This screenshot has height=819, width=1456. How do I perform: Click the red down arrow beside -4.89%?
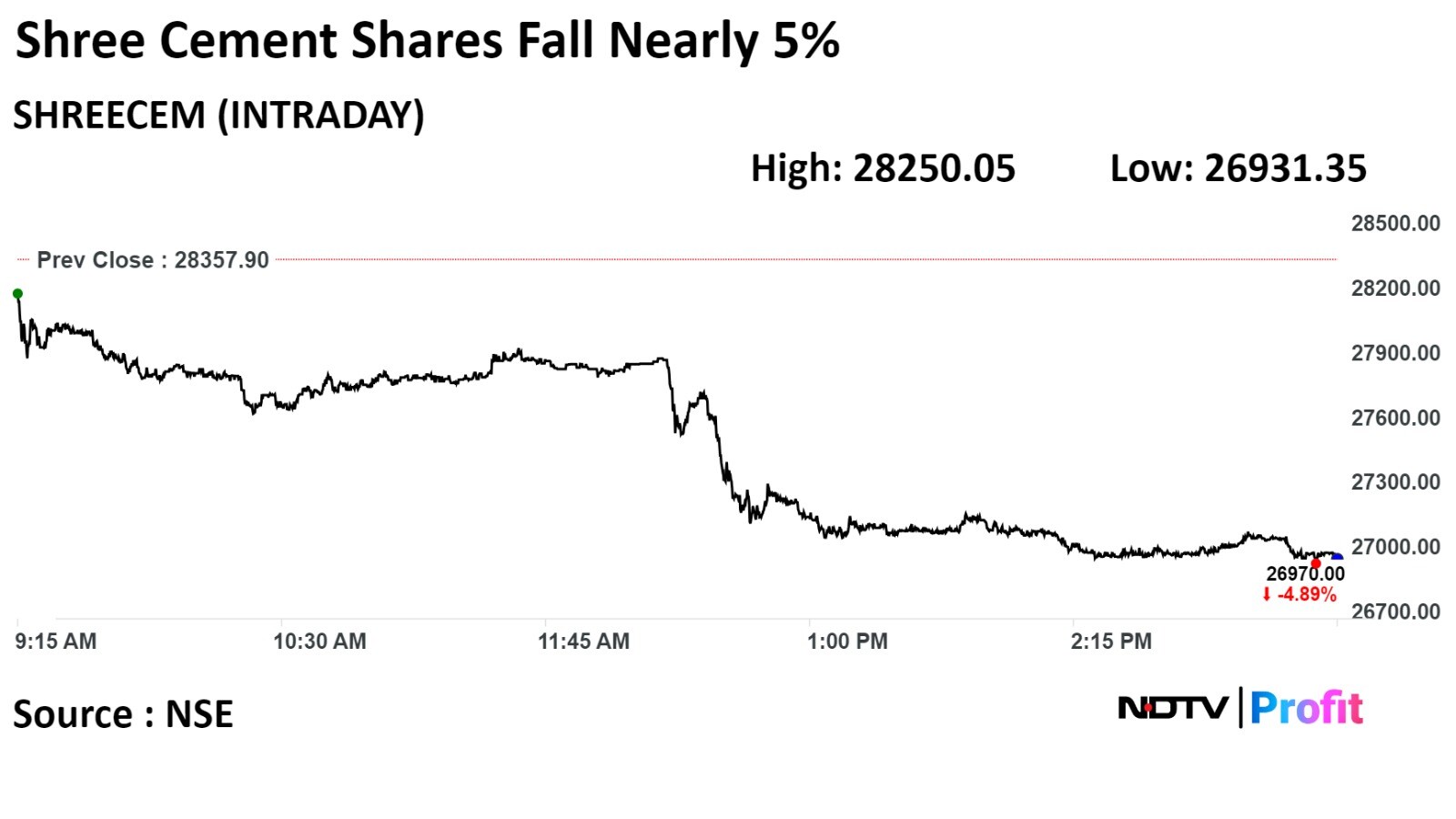[1266, 595]
